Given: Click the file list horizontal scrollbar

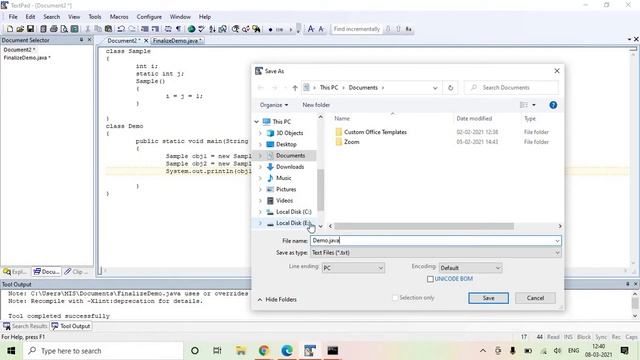Looking at the screenshot, I should point(424,226).
